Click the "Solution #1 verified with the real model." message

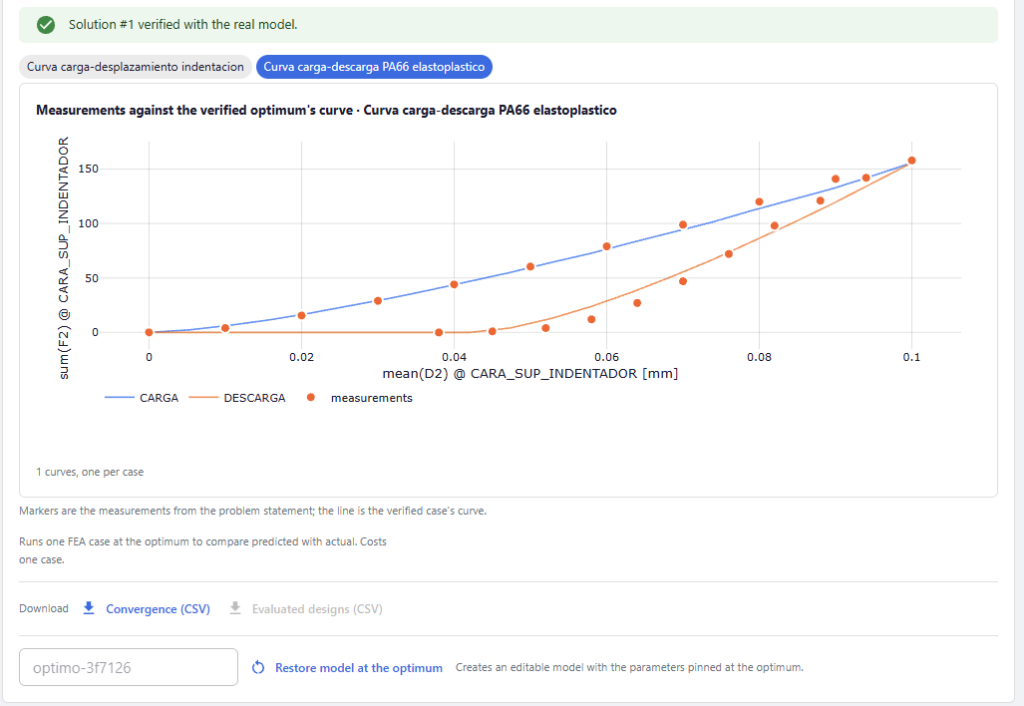[x=183, y=25]
